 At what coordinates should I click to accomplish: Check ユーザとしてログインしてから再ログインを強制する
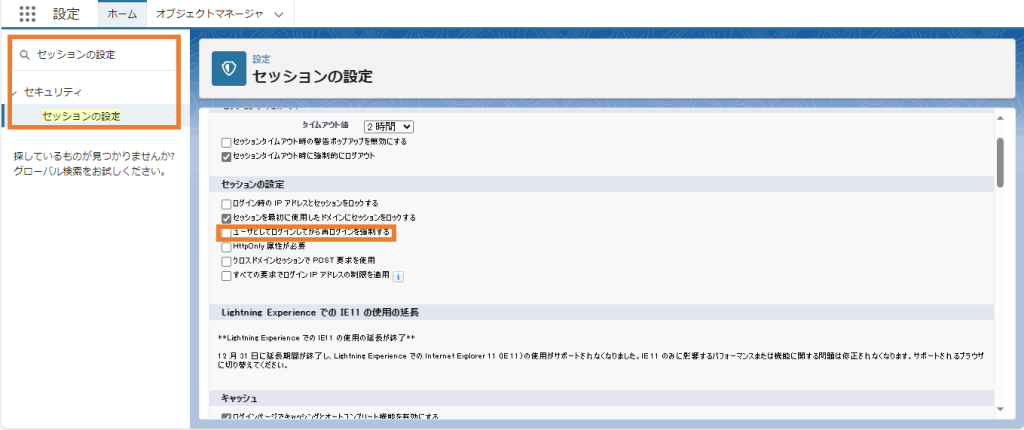point(226,233)
